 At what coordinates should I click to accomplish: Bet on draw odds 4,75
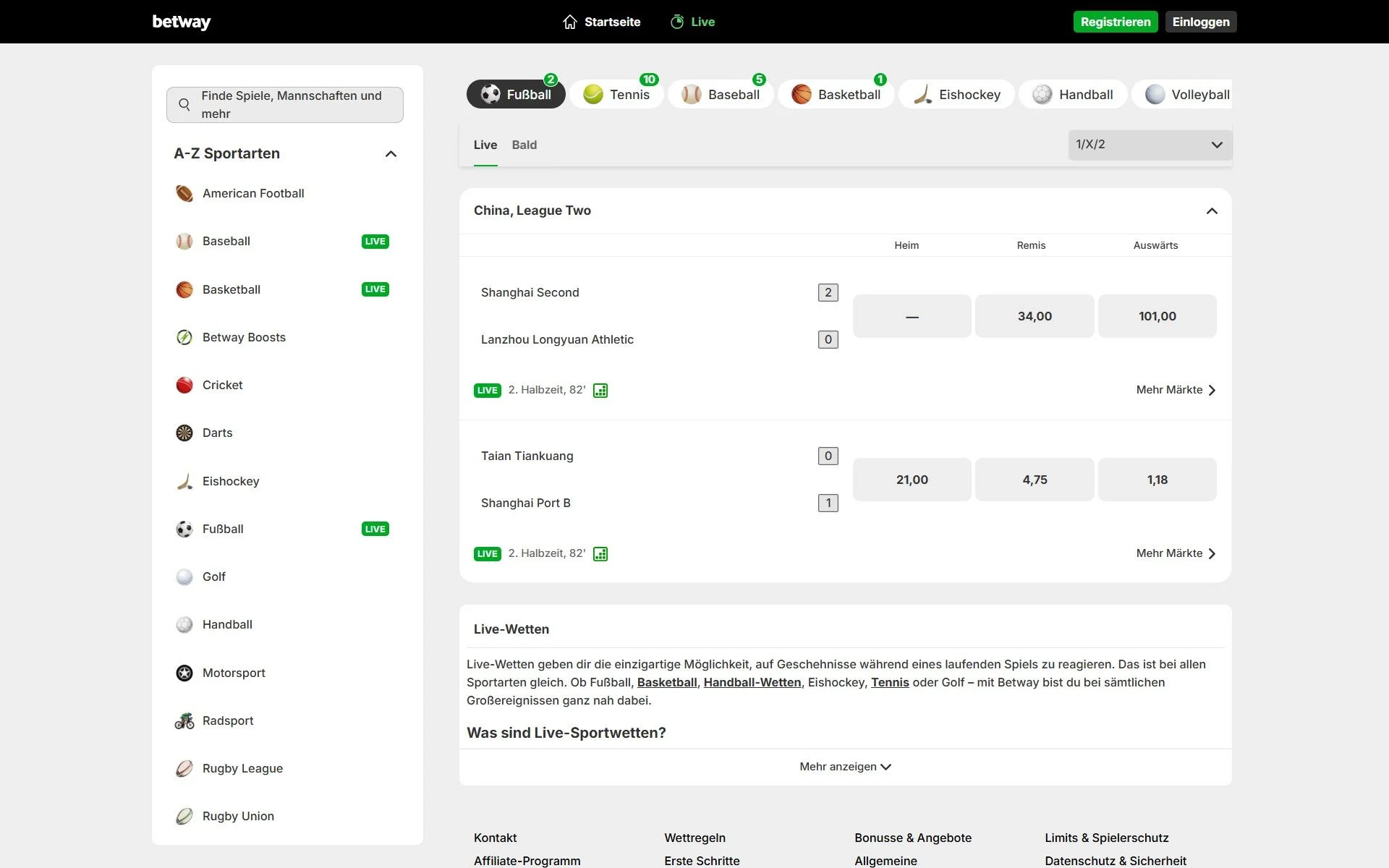tap(1035, 480)
